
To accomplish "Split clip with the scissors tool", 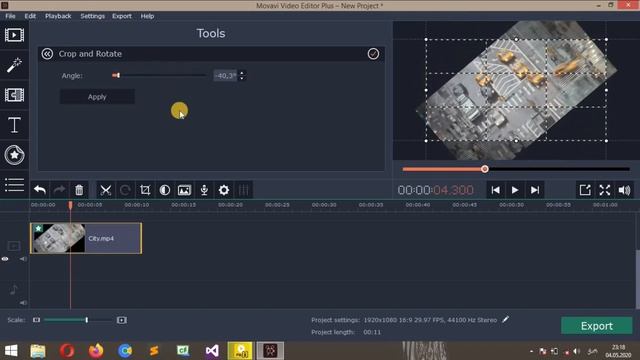I will click(106, 190).
